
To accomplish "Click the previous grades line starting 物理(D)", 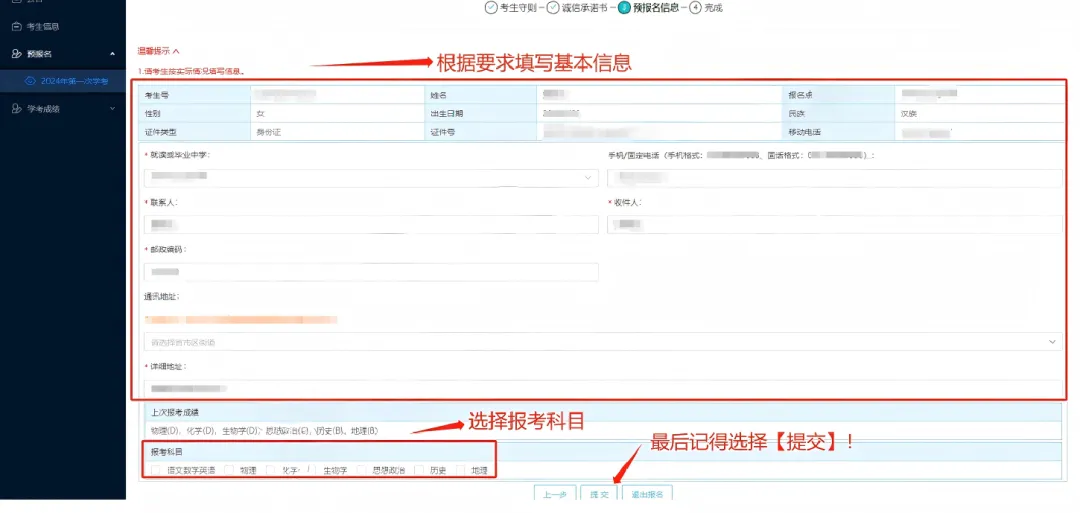I will click(x=264, y=431).
